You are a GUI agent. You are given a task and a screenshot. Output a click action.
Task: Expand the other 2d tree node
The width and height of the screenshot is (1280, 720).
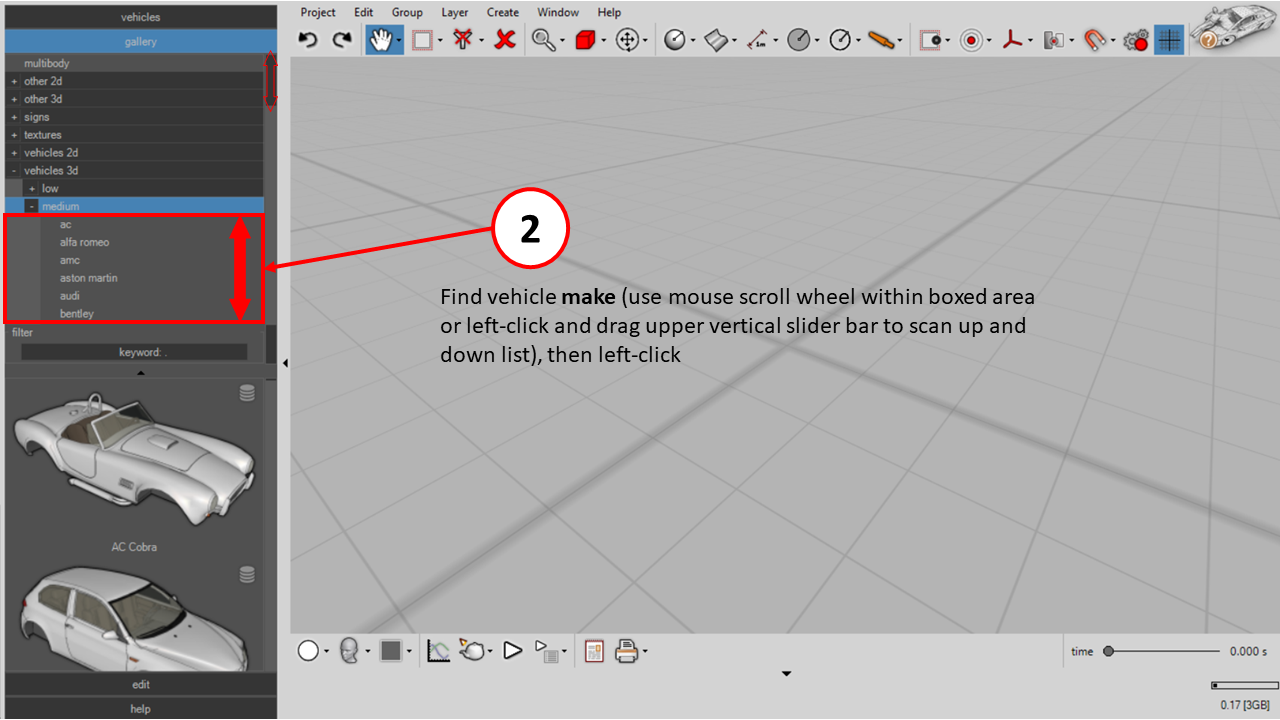[x=14, y=81]
